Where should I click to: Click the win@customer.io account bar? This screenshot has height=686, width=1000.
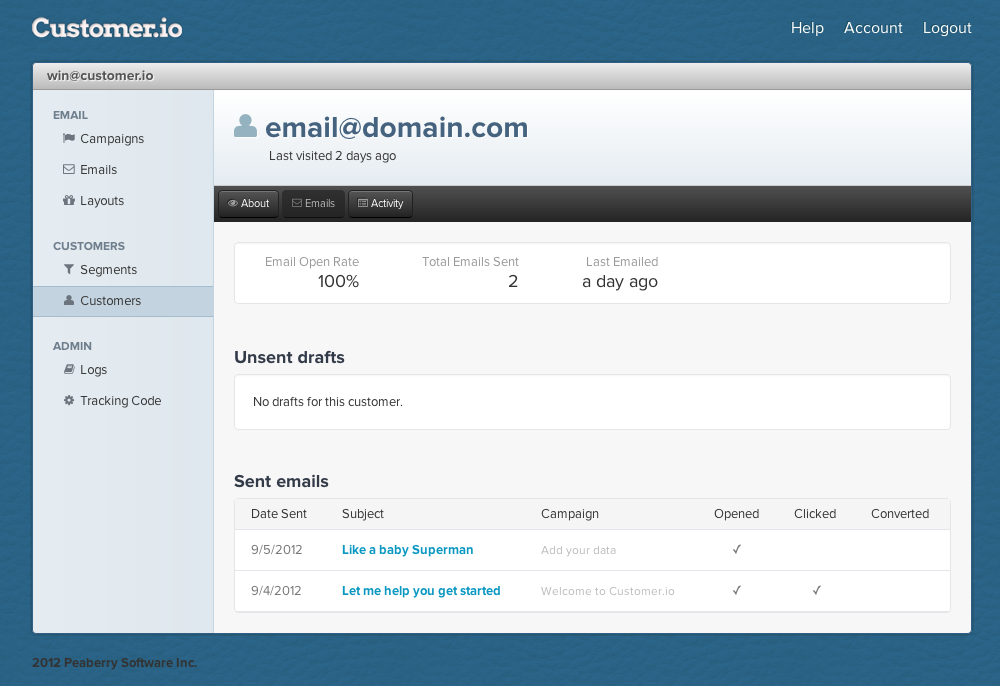(x=100, y=75)
